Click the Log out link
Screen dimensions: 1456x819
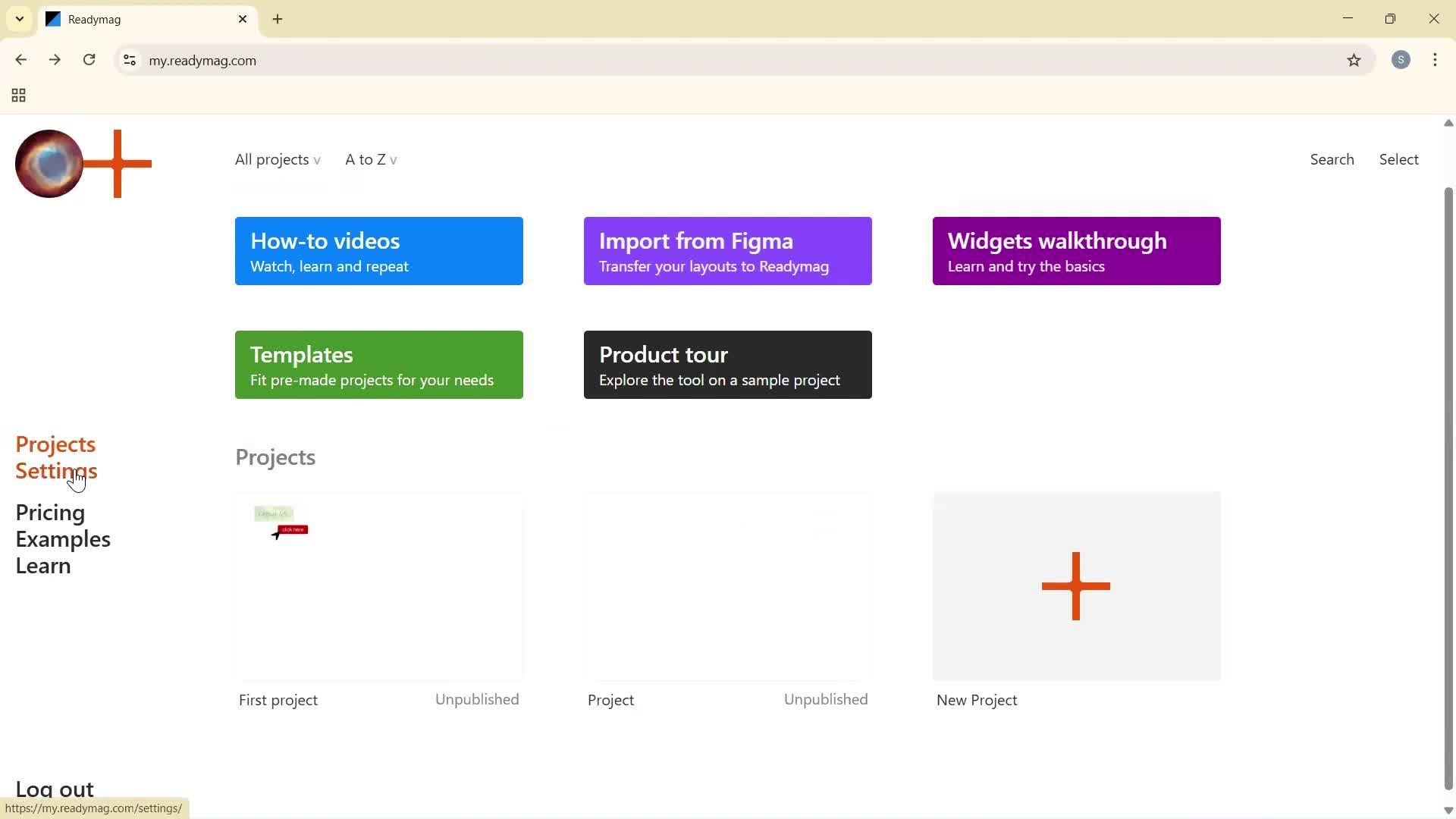coord(53,789)
